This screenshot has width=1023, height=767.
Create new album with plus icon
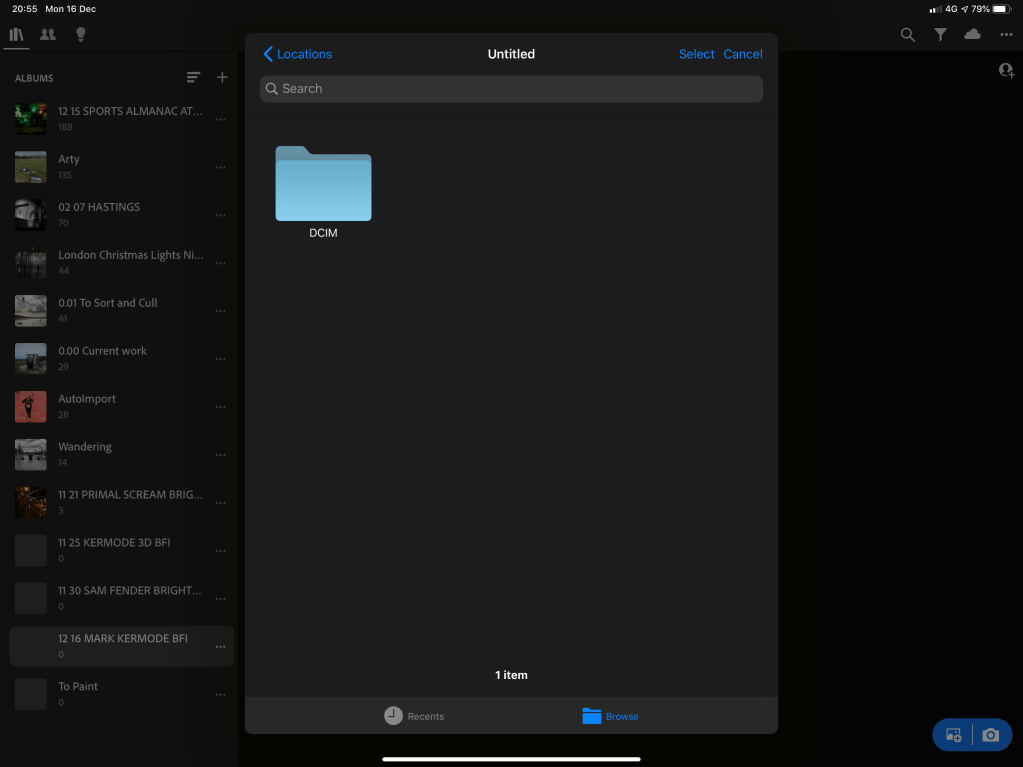pos(222,78)
